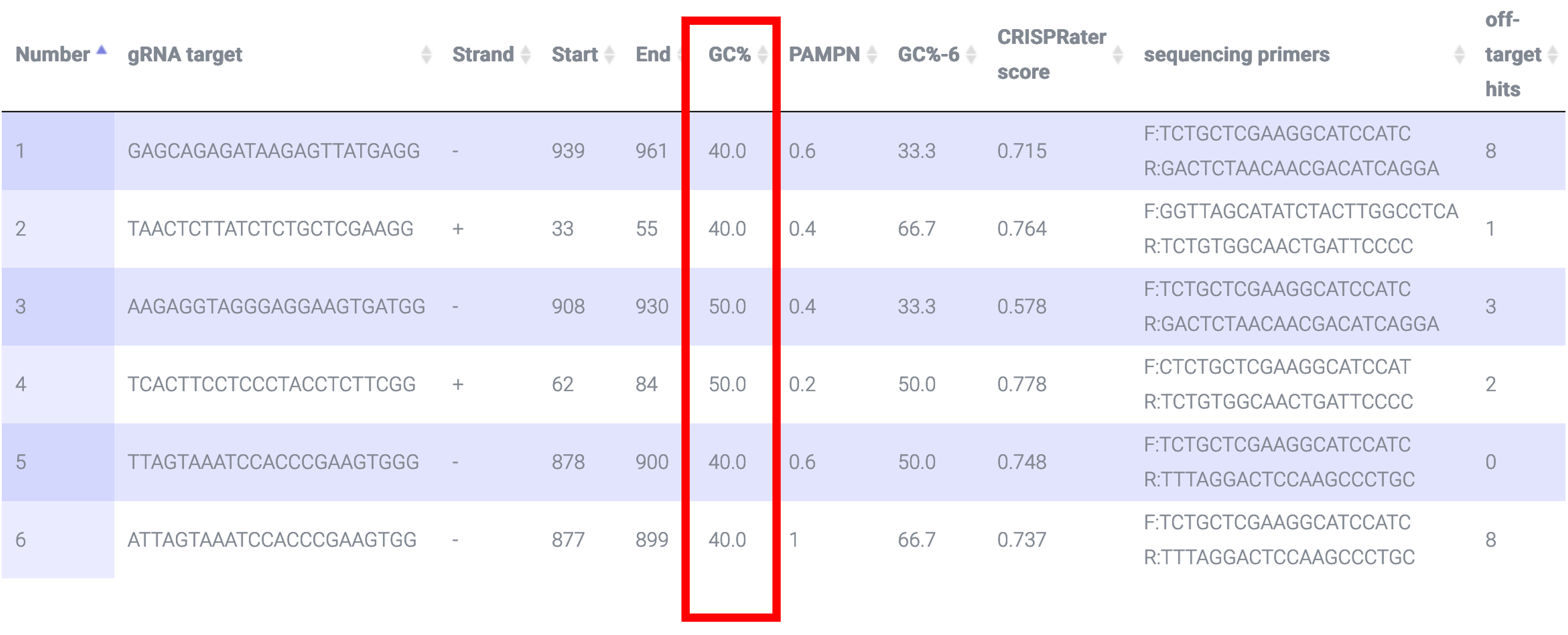Click the CRISPRater score 0.778 cell
Image resolution: width=1568 pixels, height=635 pixels.
click(1022, 384)
